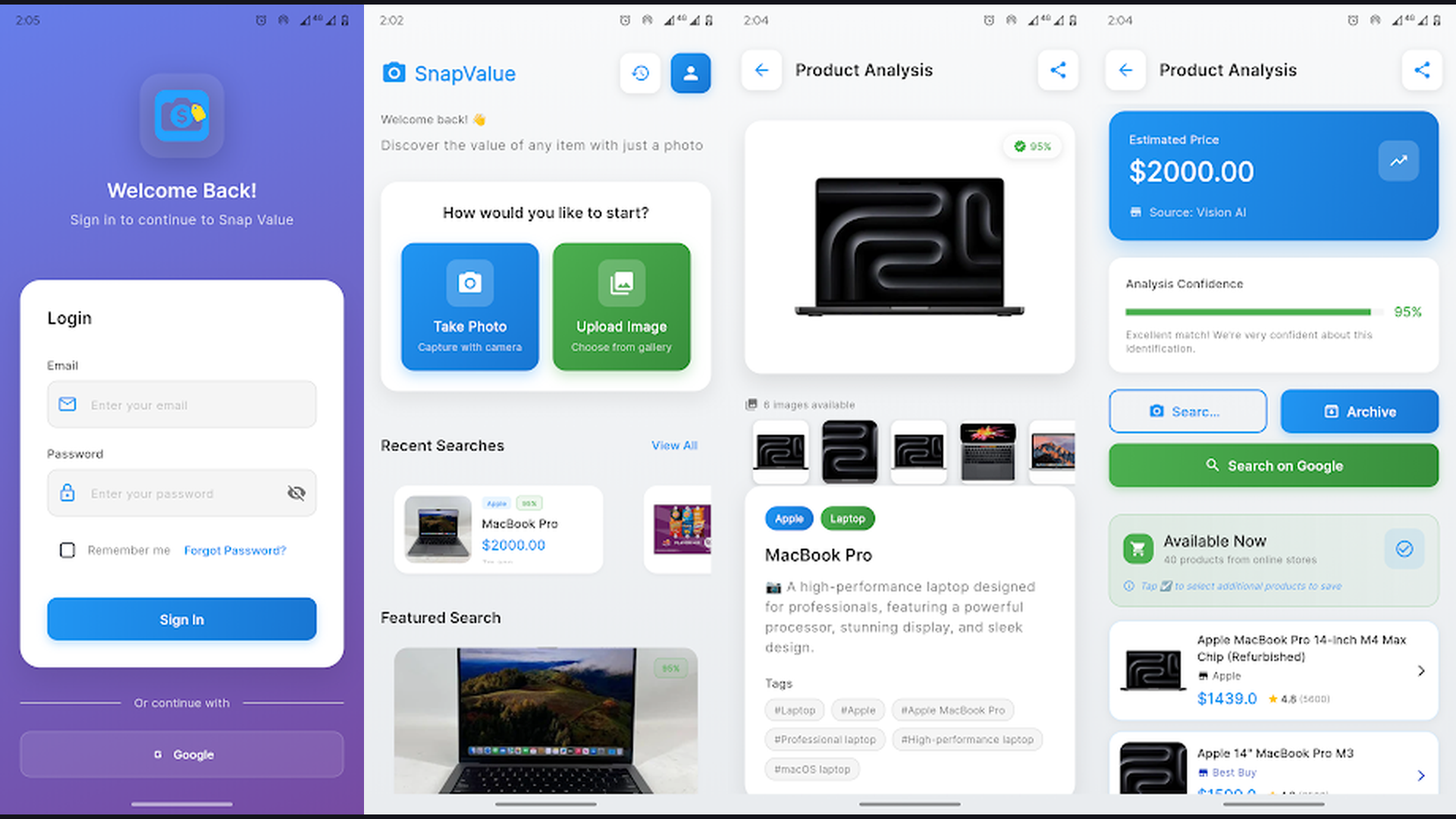
Task: Share analysis from Estimated Price screen
Action: tap(1422, 70)
